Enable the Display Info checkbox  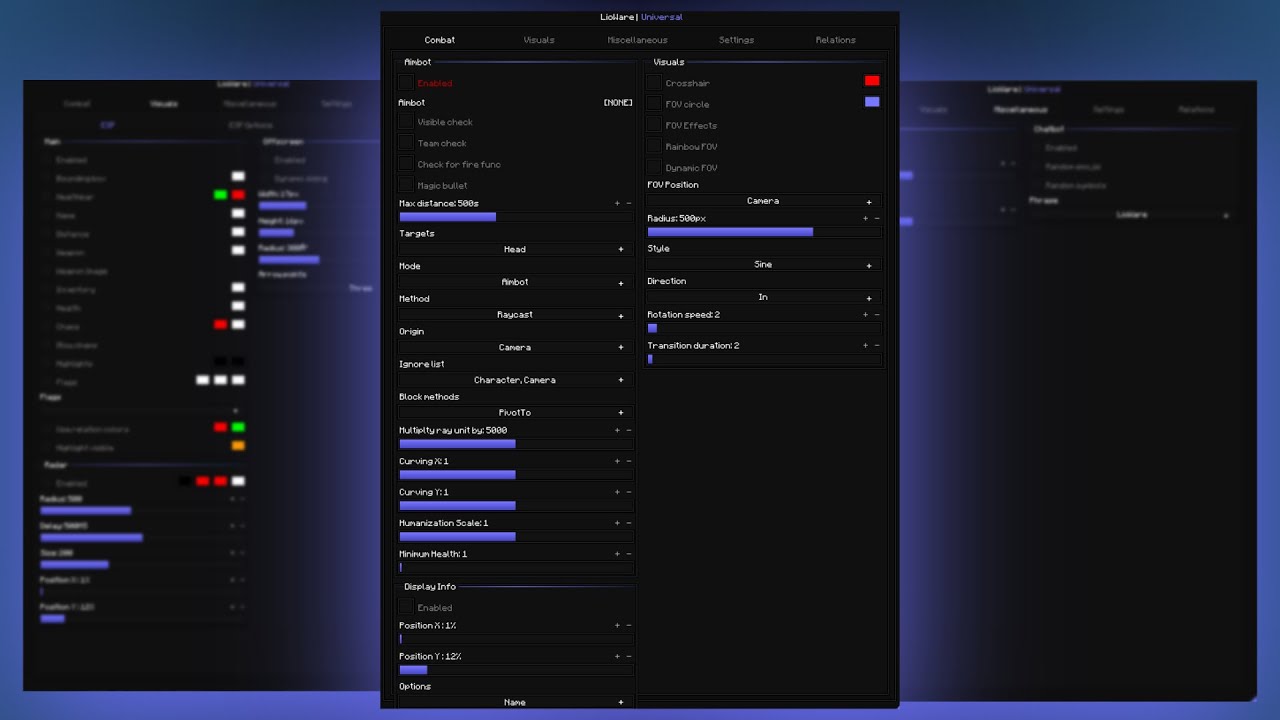[406, 607]
